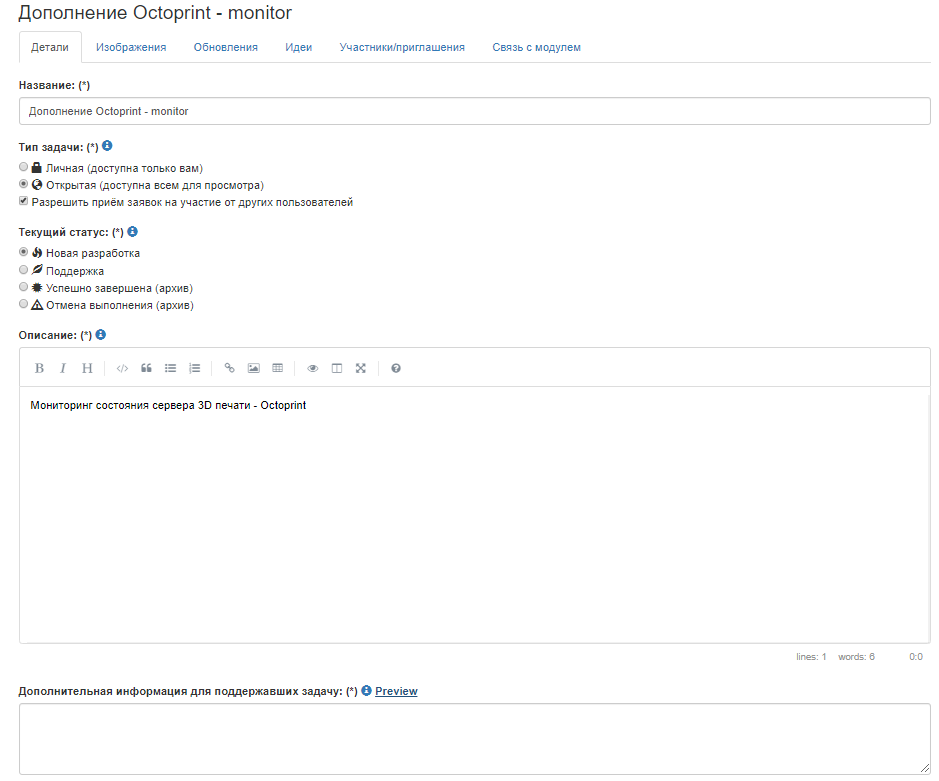This screenshot has width=939, height=781.
Task: Select Новая разработка status
Action: tap(23, 252)
